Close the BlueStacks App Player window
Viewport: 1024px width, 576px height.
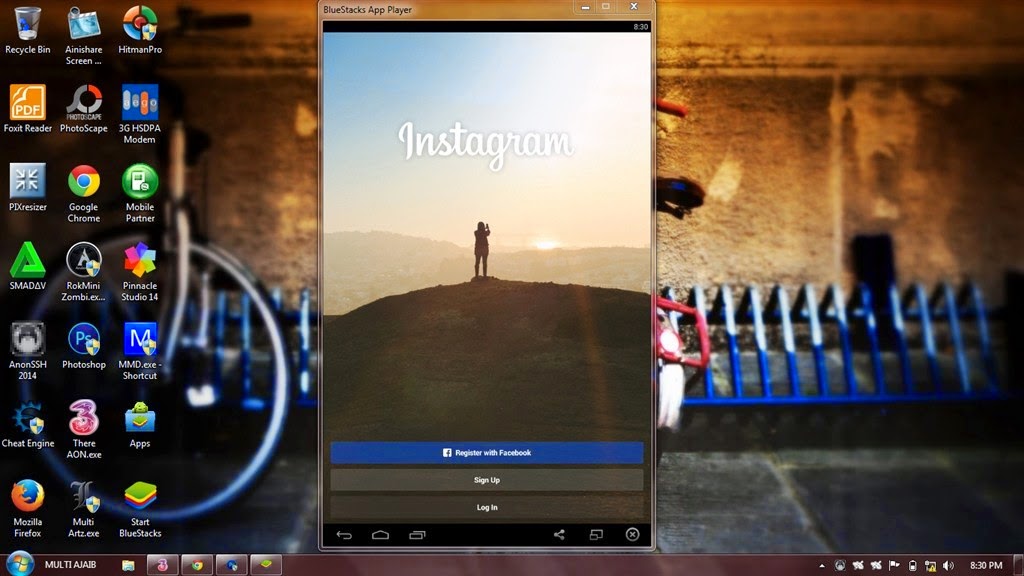(633, 7)
